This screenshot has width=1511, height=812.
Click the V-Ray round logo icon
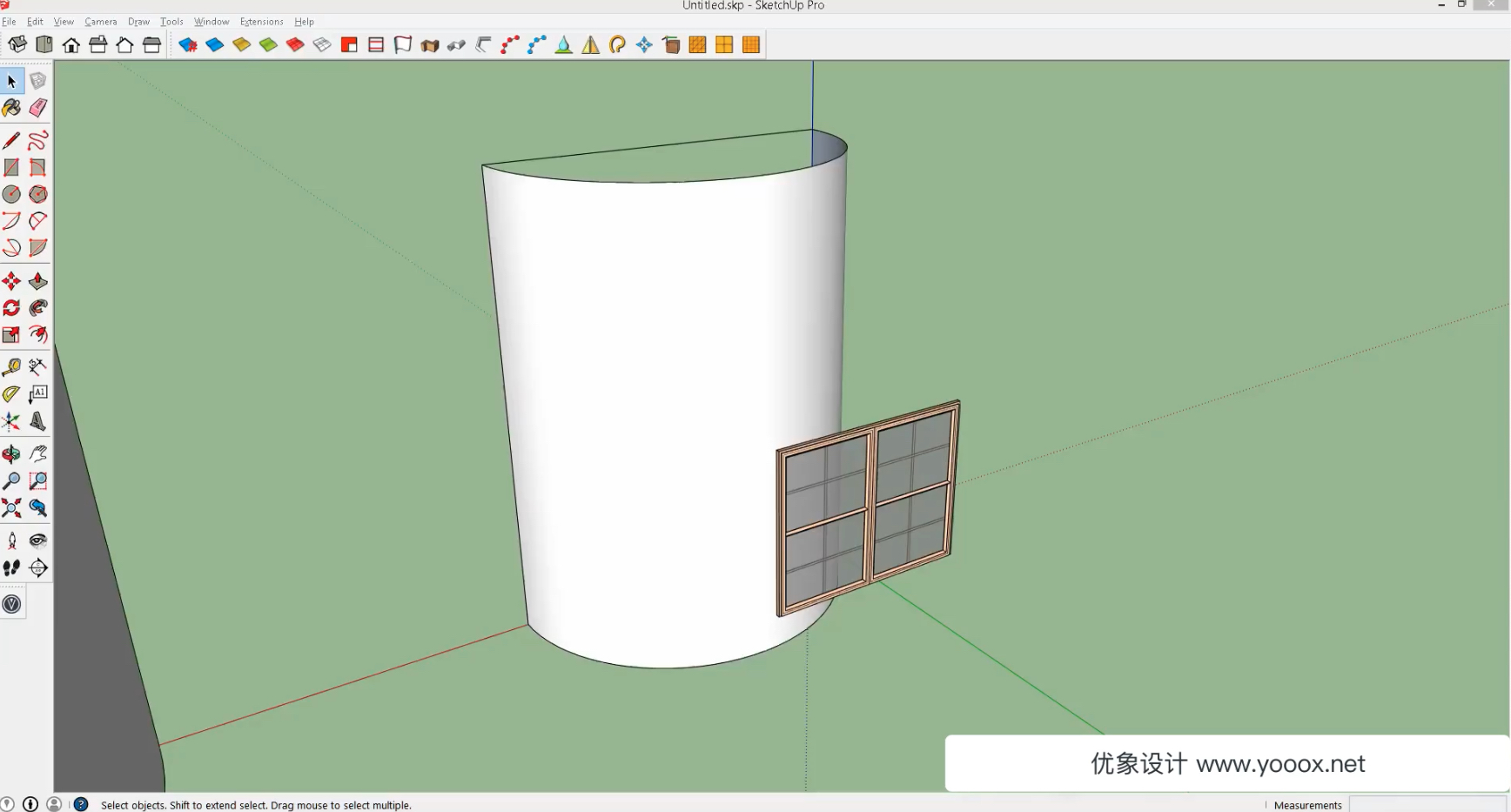point(11,604)
